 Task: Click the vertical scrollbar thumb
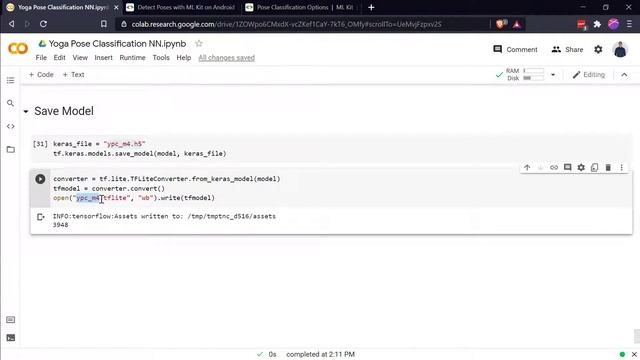point(636,336)
